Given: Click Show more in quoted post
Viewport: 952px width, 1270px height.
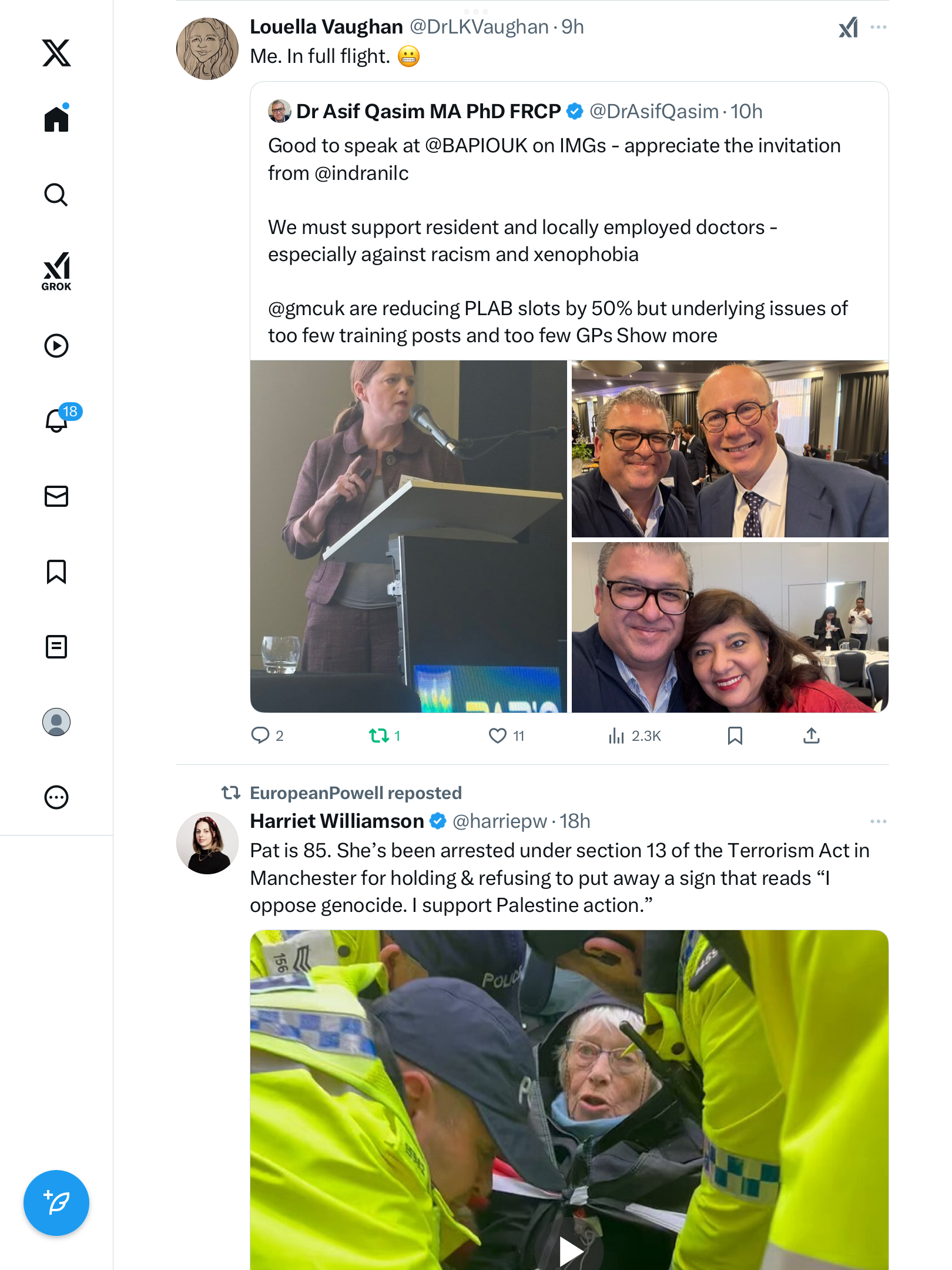Looking at the screenshot, I should pyautogui.click(x=666, y=336).
